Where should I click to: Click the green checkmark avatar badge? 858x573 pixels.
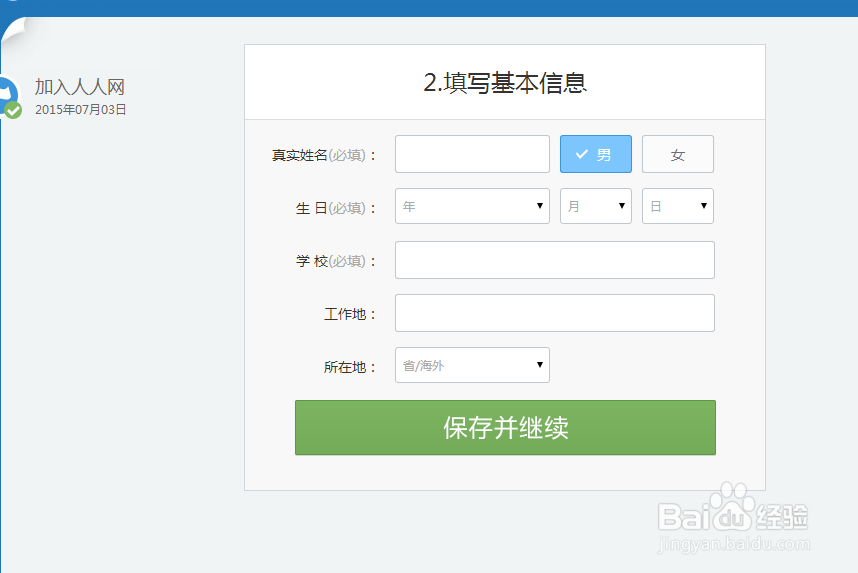(x=13, y=110)
